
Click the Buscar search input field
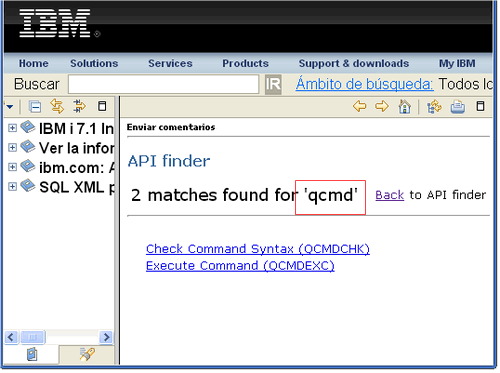[163, 84]
